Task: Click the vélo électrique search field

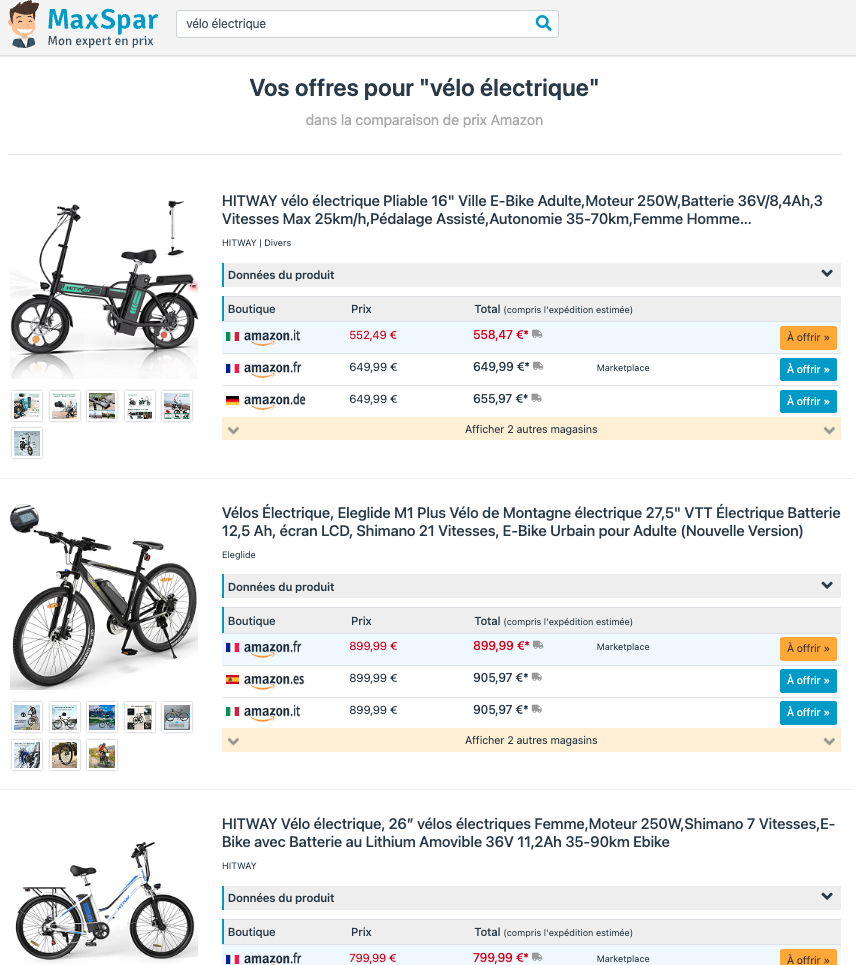Action: pyautogui.click(x=367, y=24)
